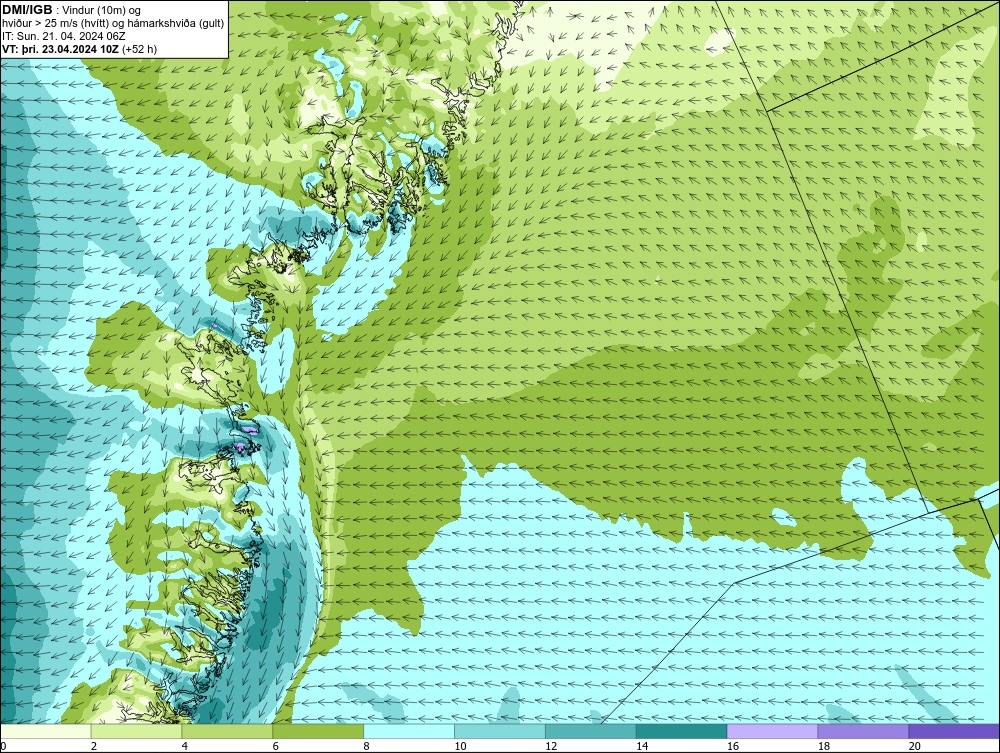Click the 'VT: þri. 23.04.2024 10Z' valid time
1000x753 pixels.
coord(61,48)
